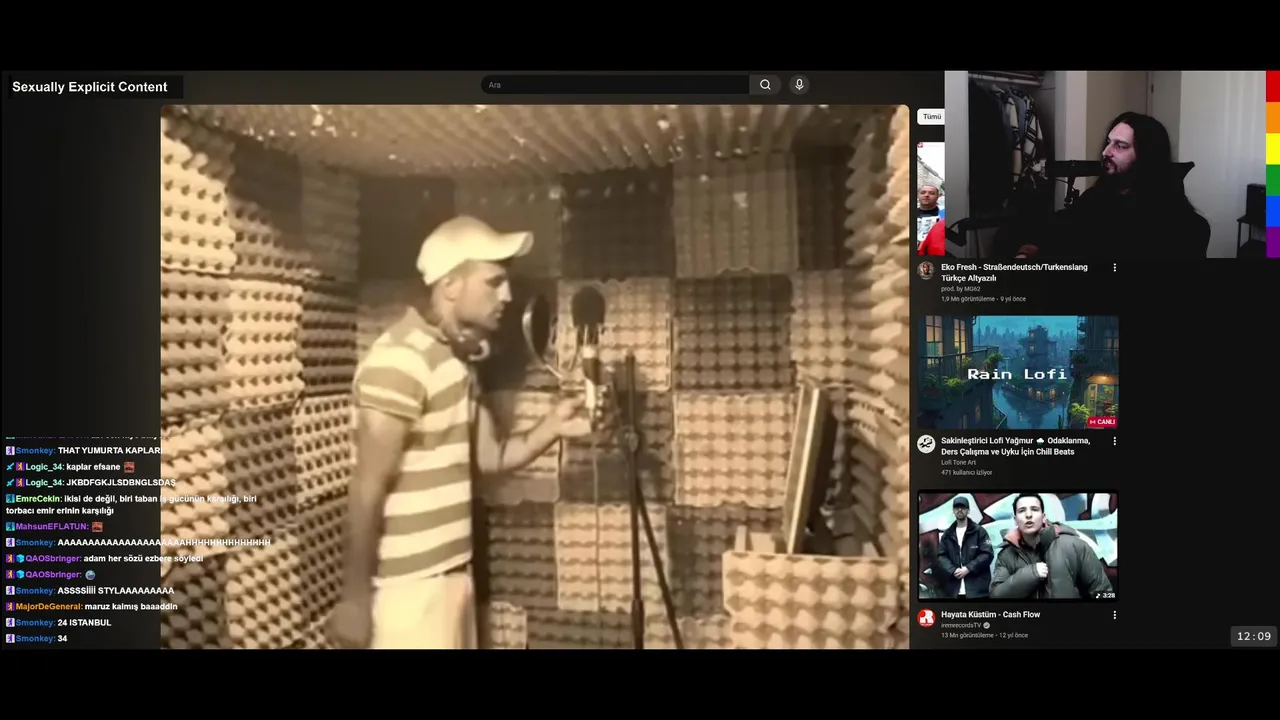The height and width of the screenshot is (720, 1280).
Task: Click chat message 'JKBDFGKJLSDBNGLSDAŞ'
Action: 120,483
